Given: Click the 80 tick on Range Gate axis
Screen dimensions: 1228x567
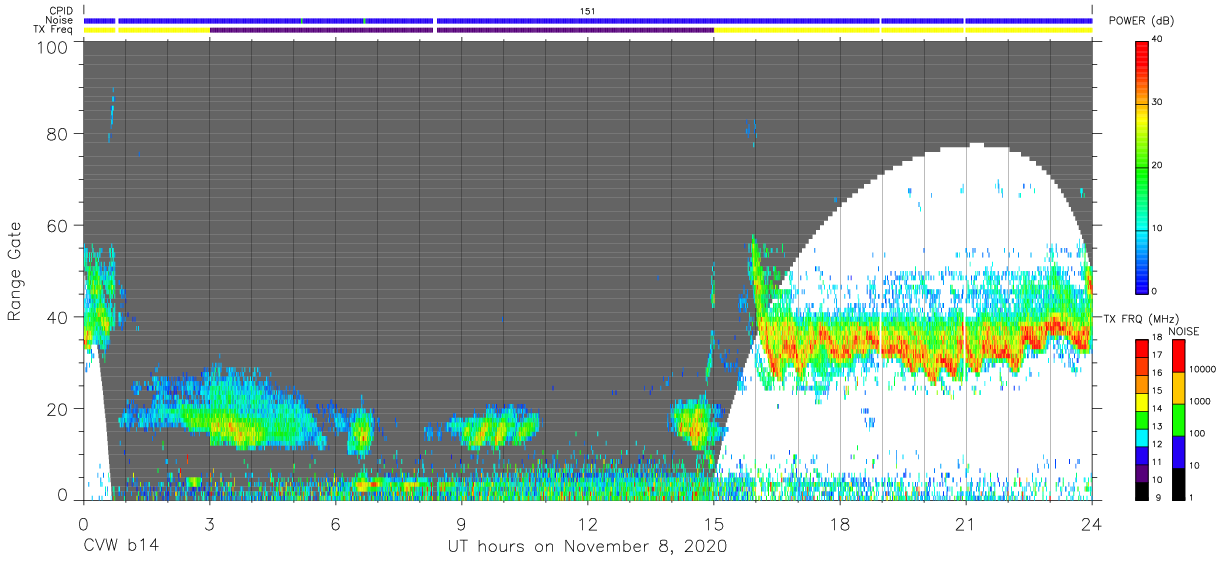Looking at the screenshot, I should (x=57, y=133).
